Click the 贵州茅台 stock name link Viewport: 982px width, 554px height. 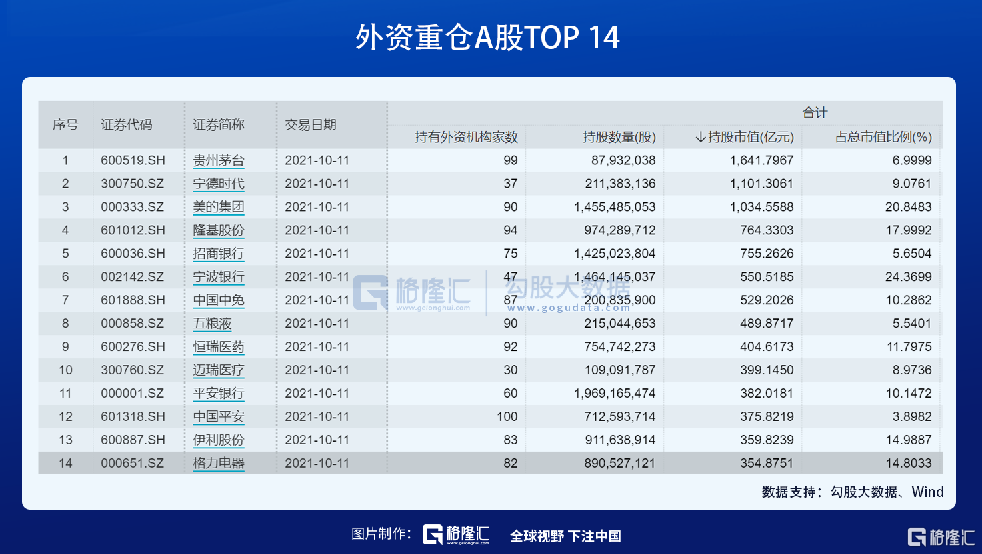218,161
